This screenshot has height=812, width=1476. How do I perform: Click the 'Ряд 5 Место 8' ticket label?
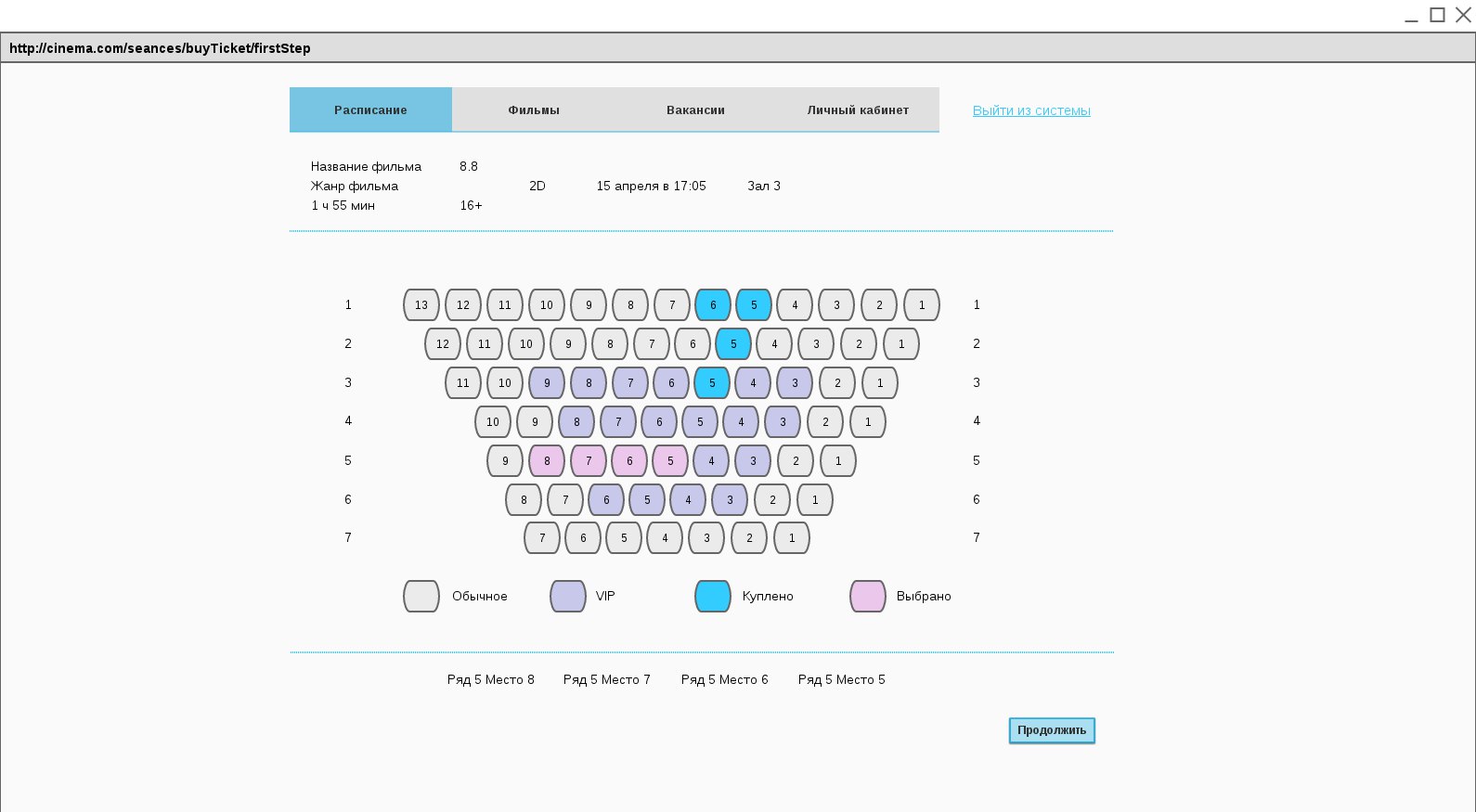(491, 679)
